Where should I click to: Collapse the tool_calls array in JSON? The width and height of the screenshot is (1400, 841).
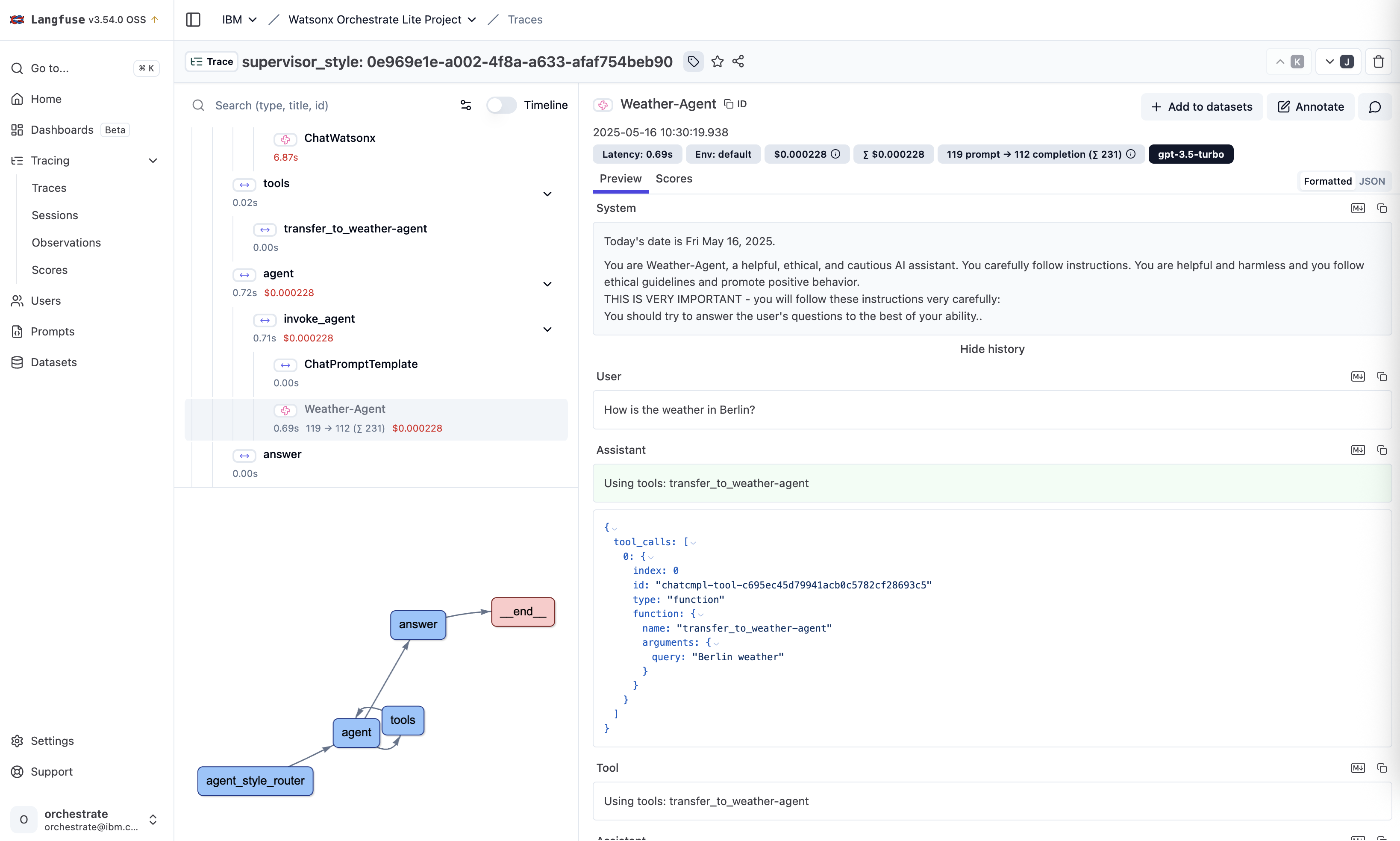[x=693, y=542]
